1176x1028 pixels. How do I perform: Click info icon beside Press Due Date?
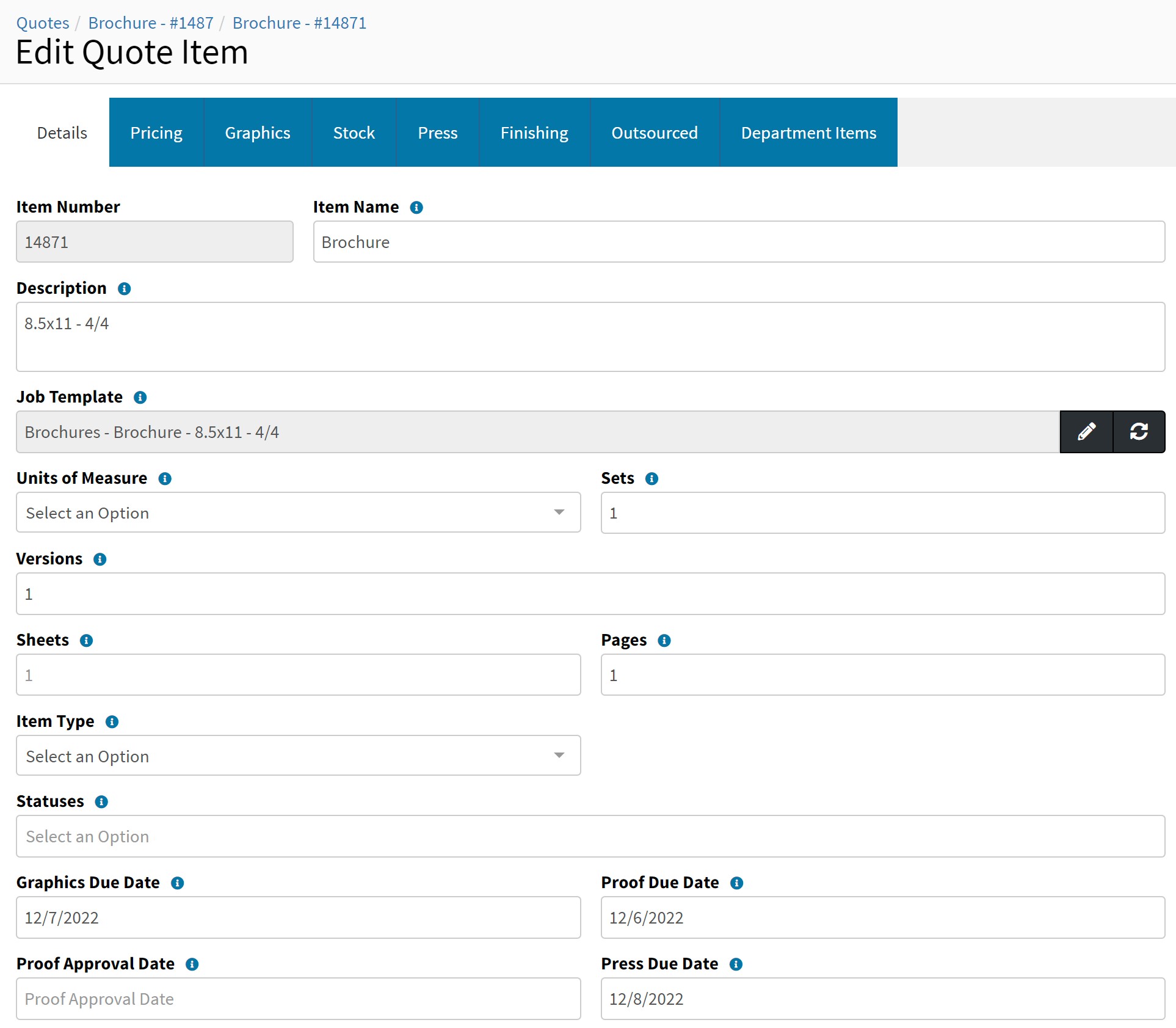tap(736, 964)
